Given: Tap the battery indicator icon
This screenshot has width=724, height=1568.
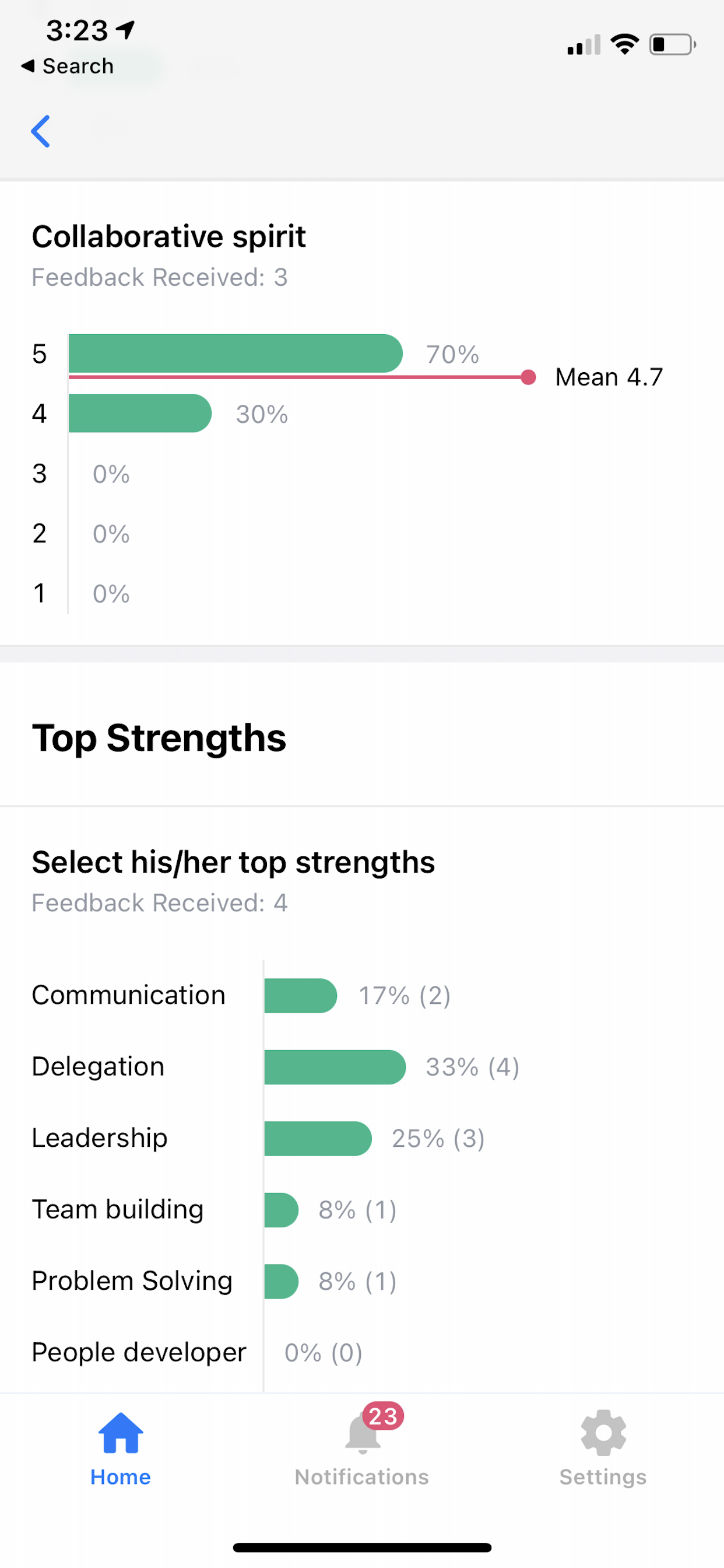Looking at the screenshot, I should tap(672, 44).
